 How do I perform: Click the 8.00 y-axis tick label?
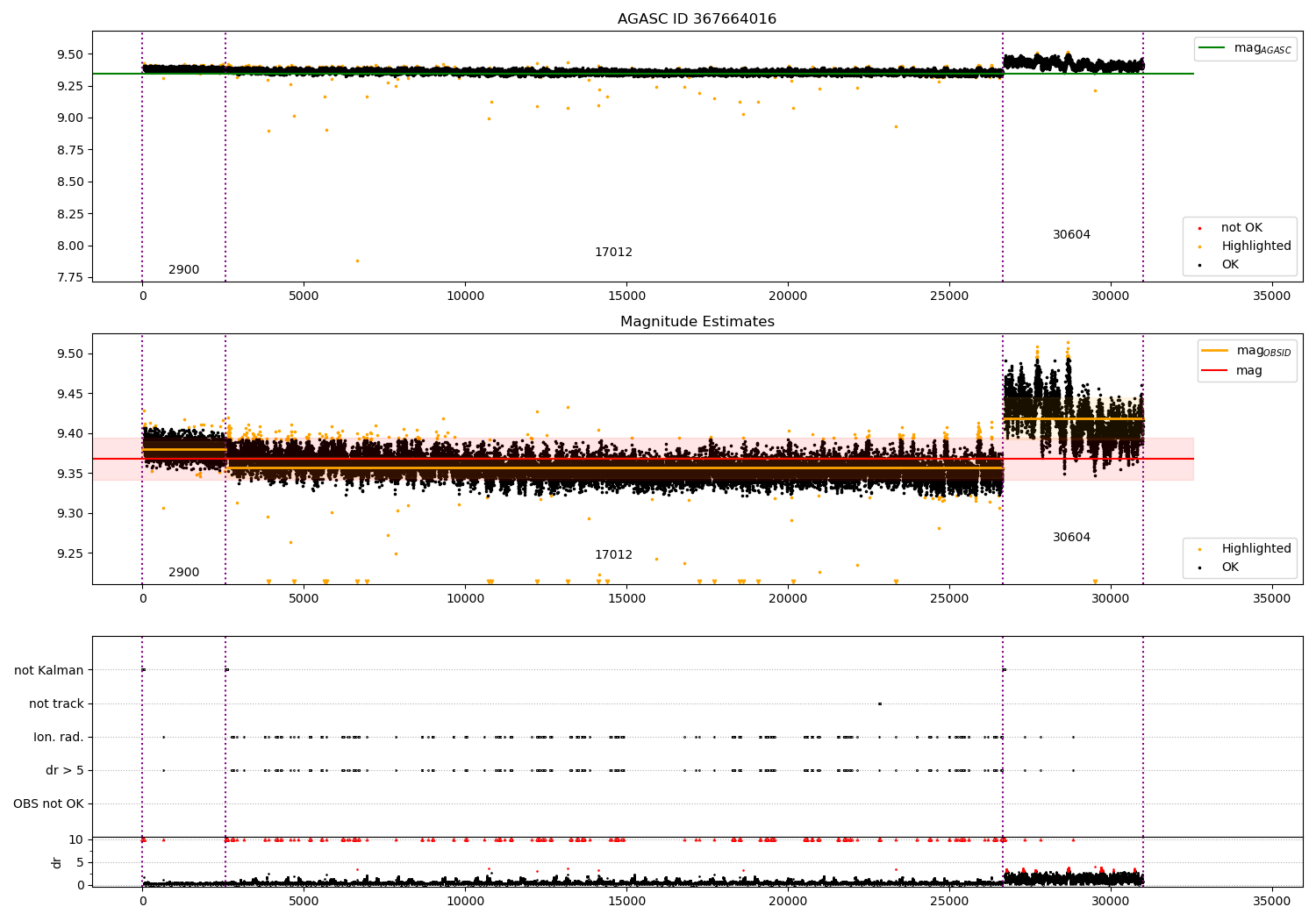pos(69,246)
